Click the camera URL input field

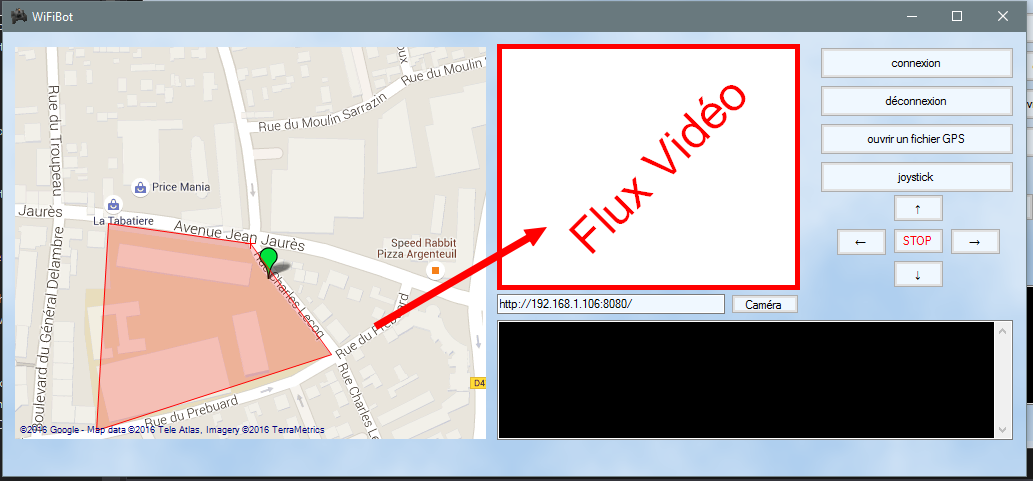(611, 304)
